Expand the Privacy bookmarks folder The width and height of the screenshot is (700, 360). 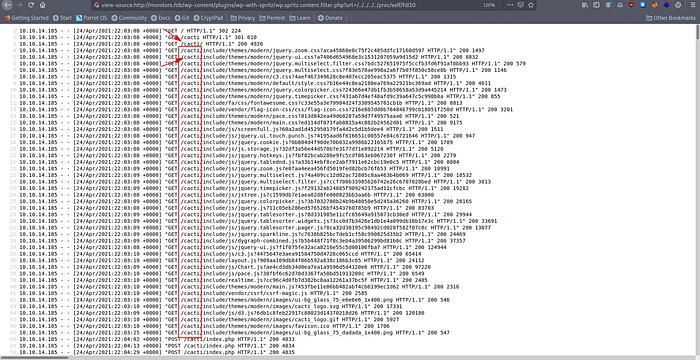tap(243, 18)
